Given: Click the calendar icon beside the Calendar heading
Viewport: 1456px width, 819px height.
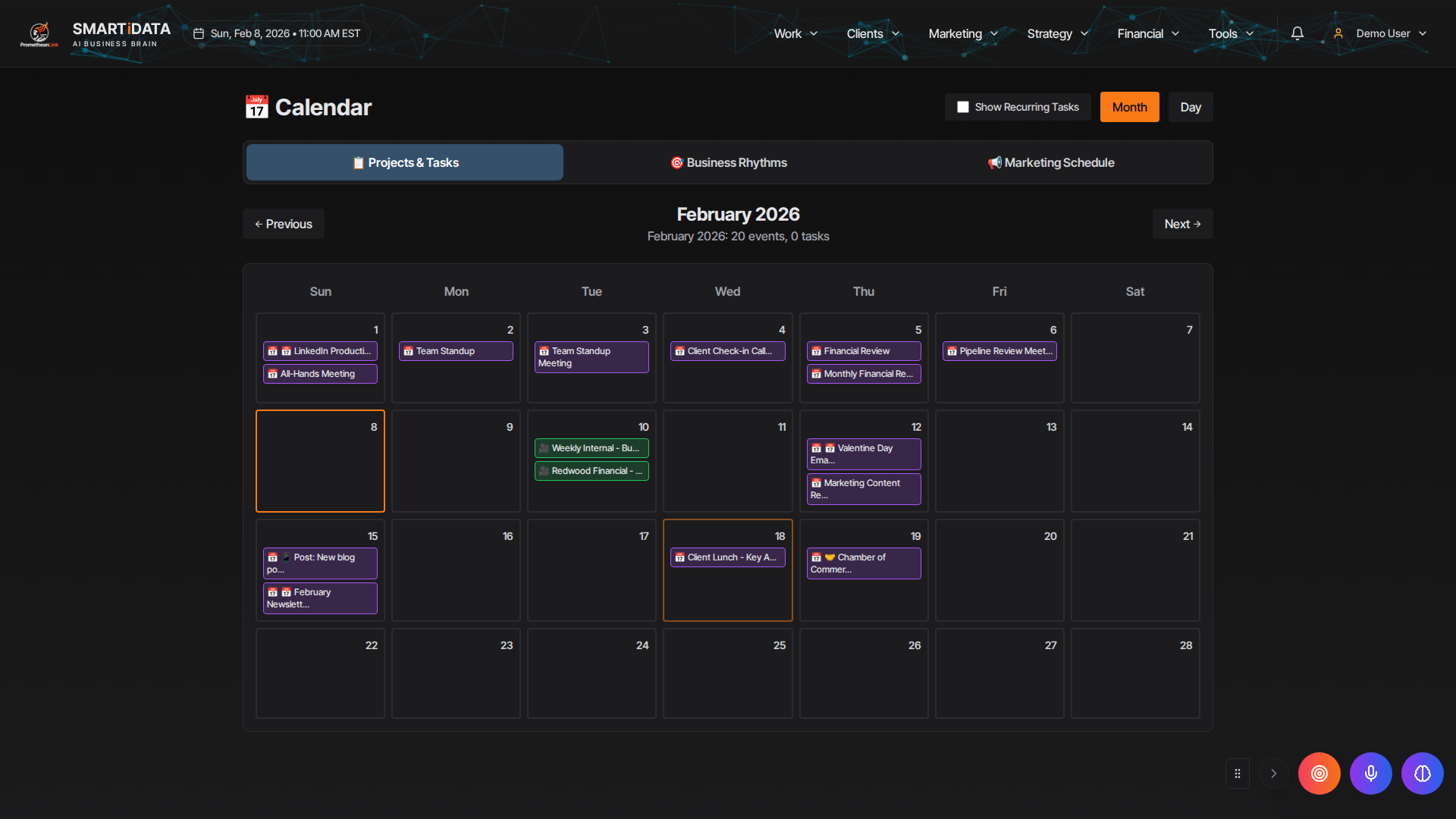Looking at the screenshot, I should pyautogui.click(x=256, y=107).
